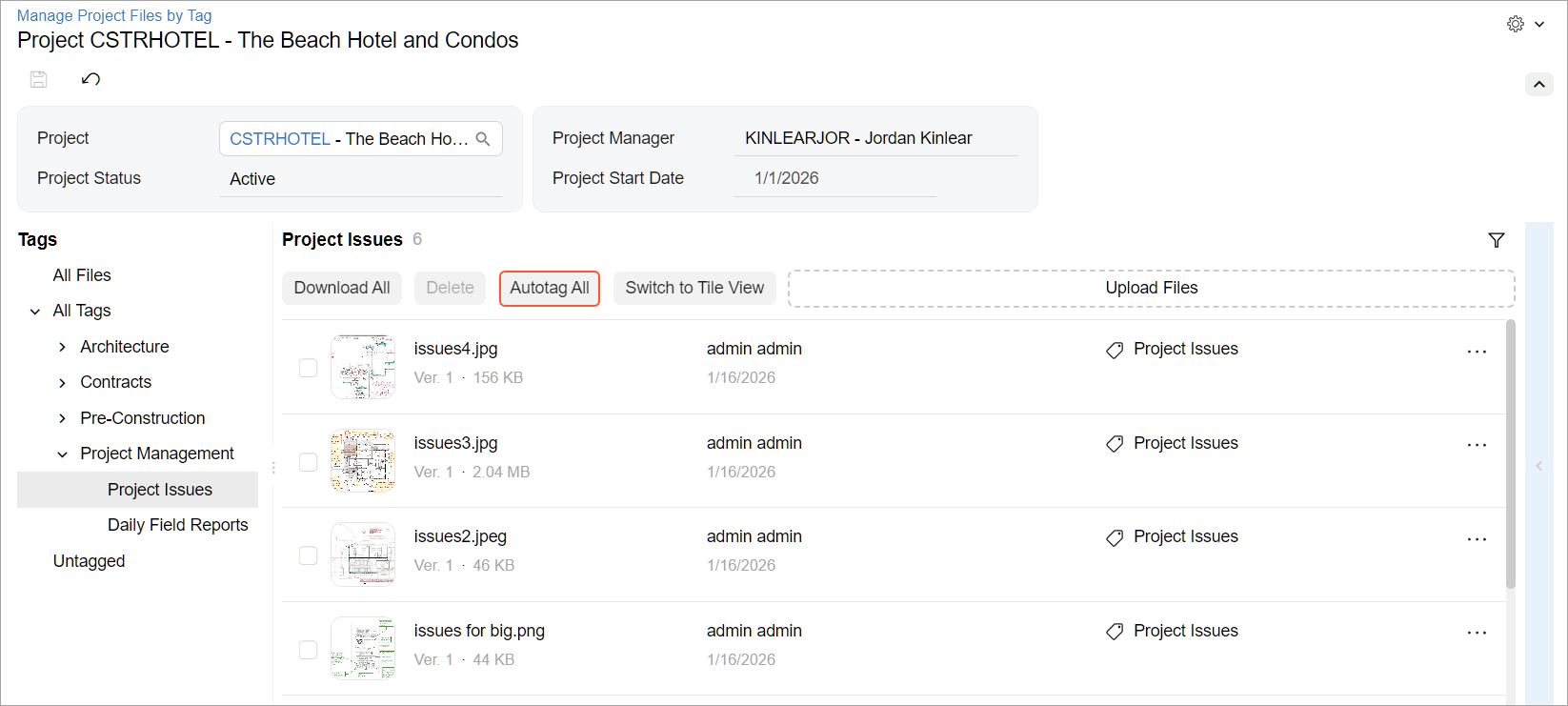The image size is (1568, 706).
Task: Click the file list vertical scrollbar
Action: (x=1511, y=454)
